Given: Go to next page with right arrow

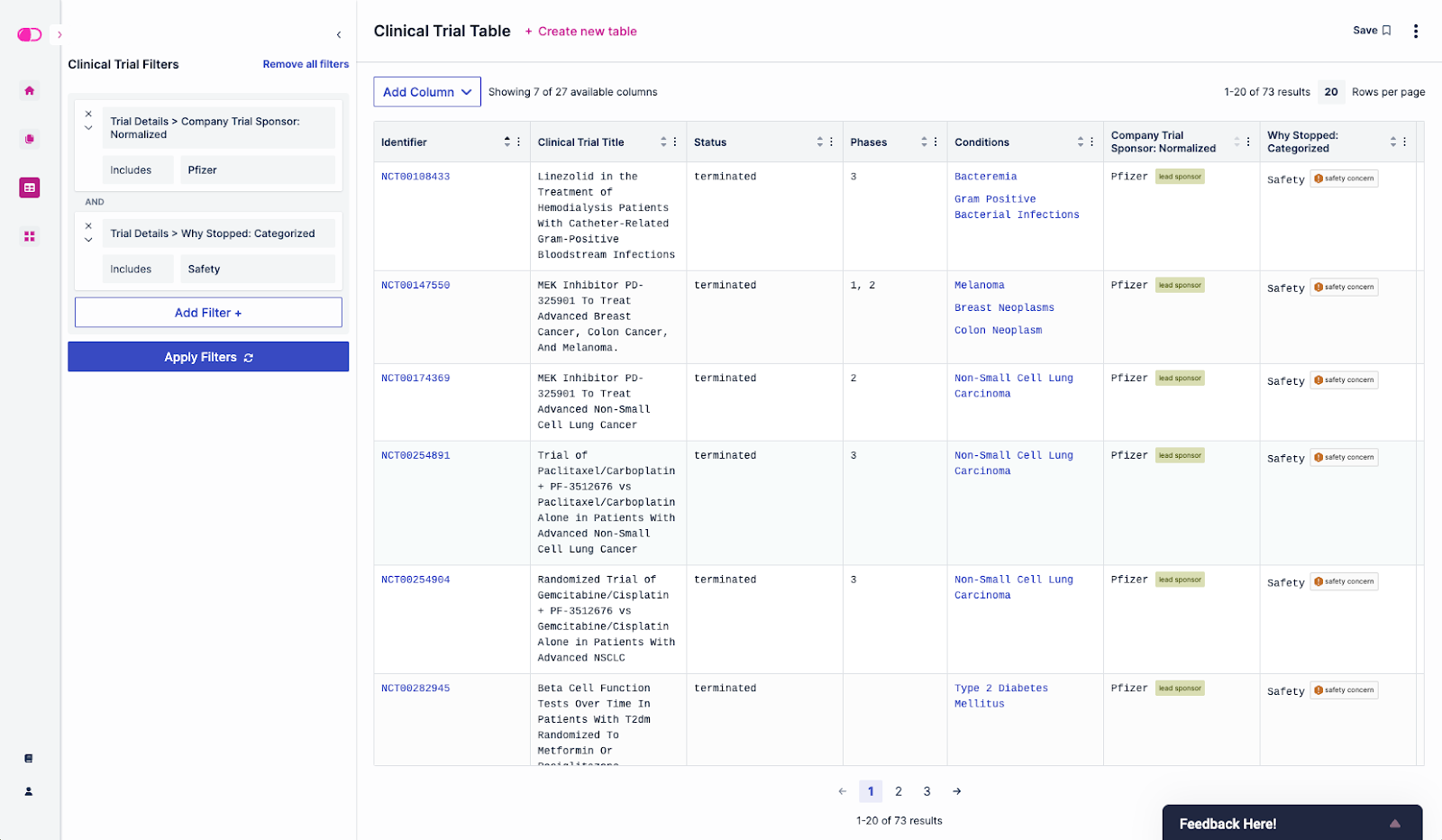Looking at the screenshot, I should click(x=956, y=791).
